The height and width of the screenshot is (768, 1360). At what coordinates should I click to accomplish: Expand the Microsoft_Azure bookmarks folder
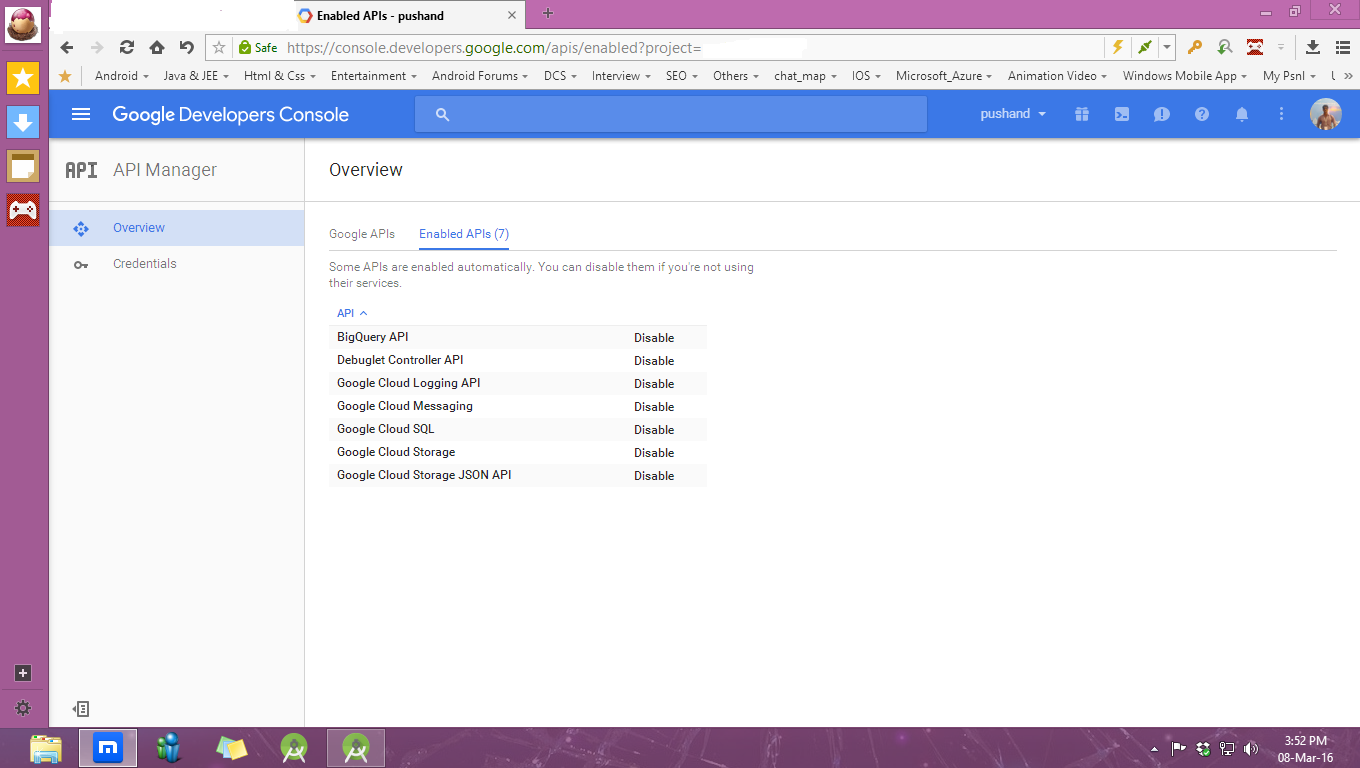click(x=944, y=76)
